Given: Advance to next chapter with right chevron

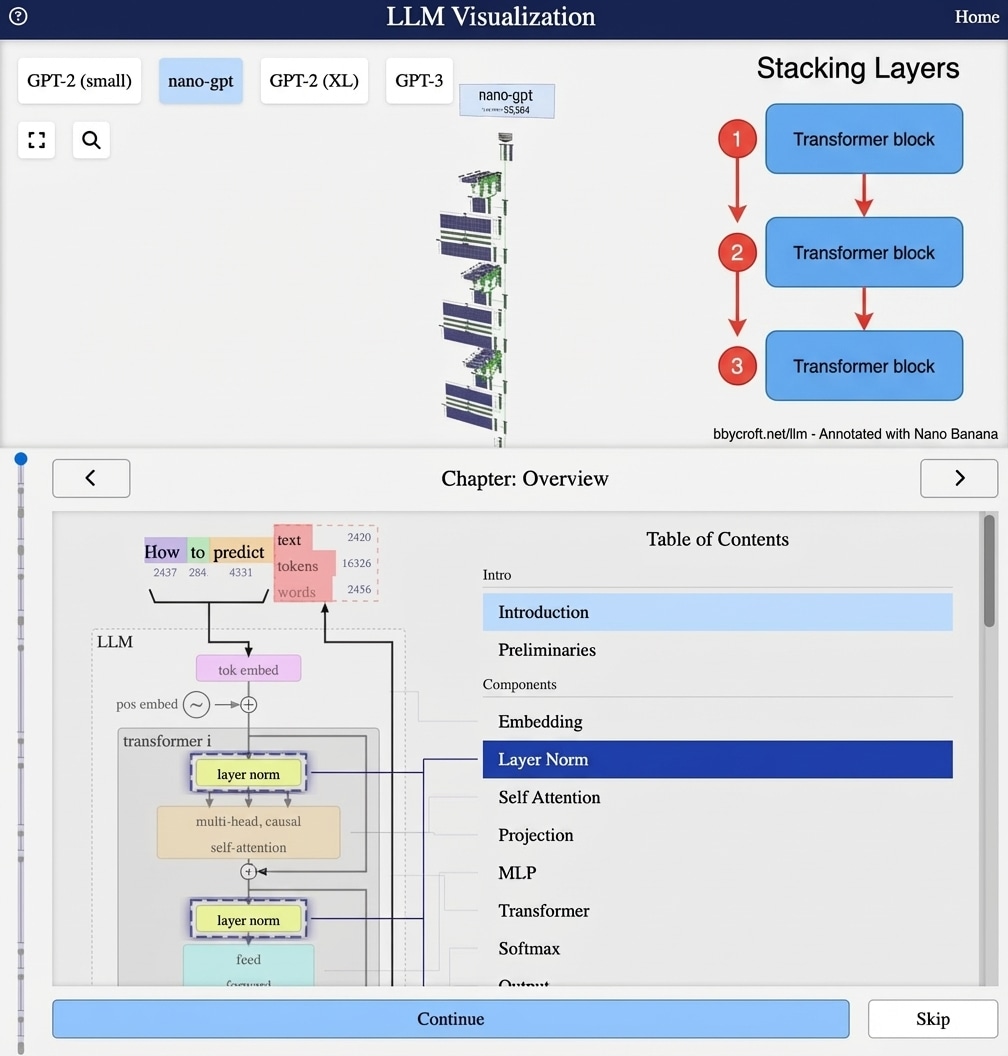Looking at the screenshot, I should 958,478.
